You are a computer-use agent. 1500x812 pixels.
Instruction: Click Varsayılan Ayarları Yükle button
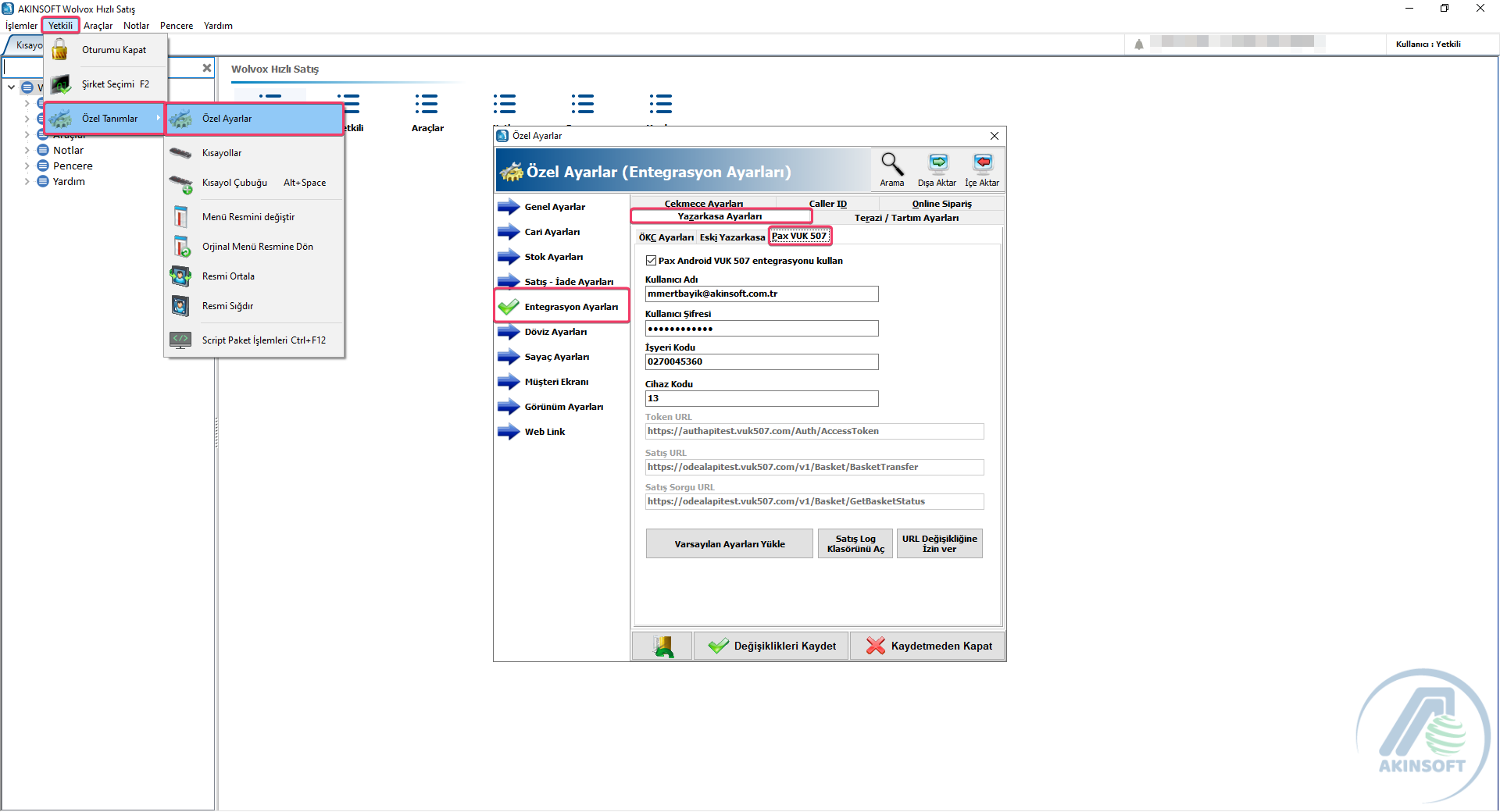(x=730, y=544)
